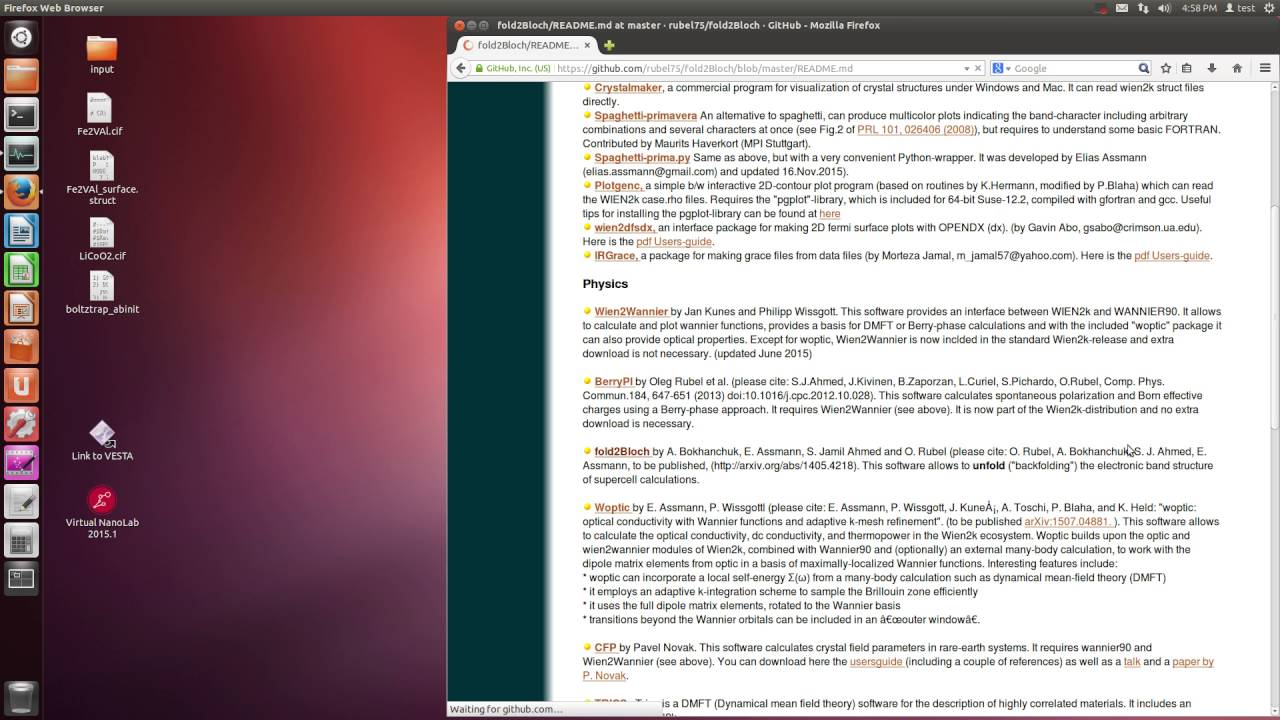
Task: Launch LibreOffice Writer from the launcher
Action: pos(21,231)
